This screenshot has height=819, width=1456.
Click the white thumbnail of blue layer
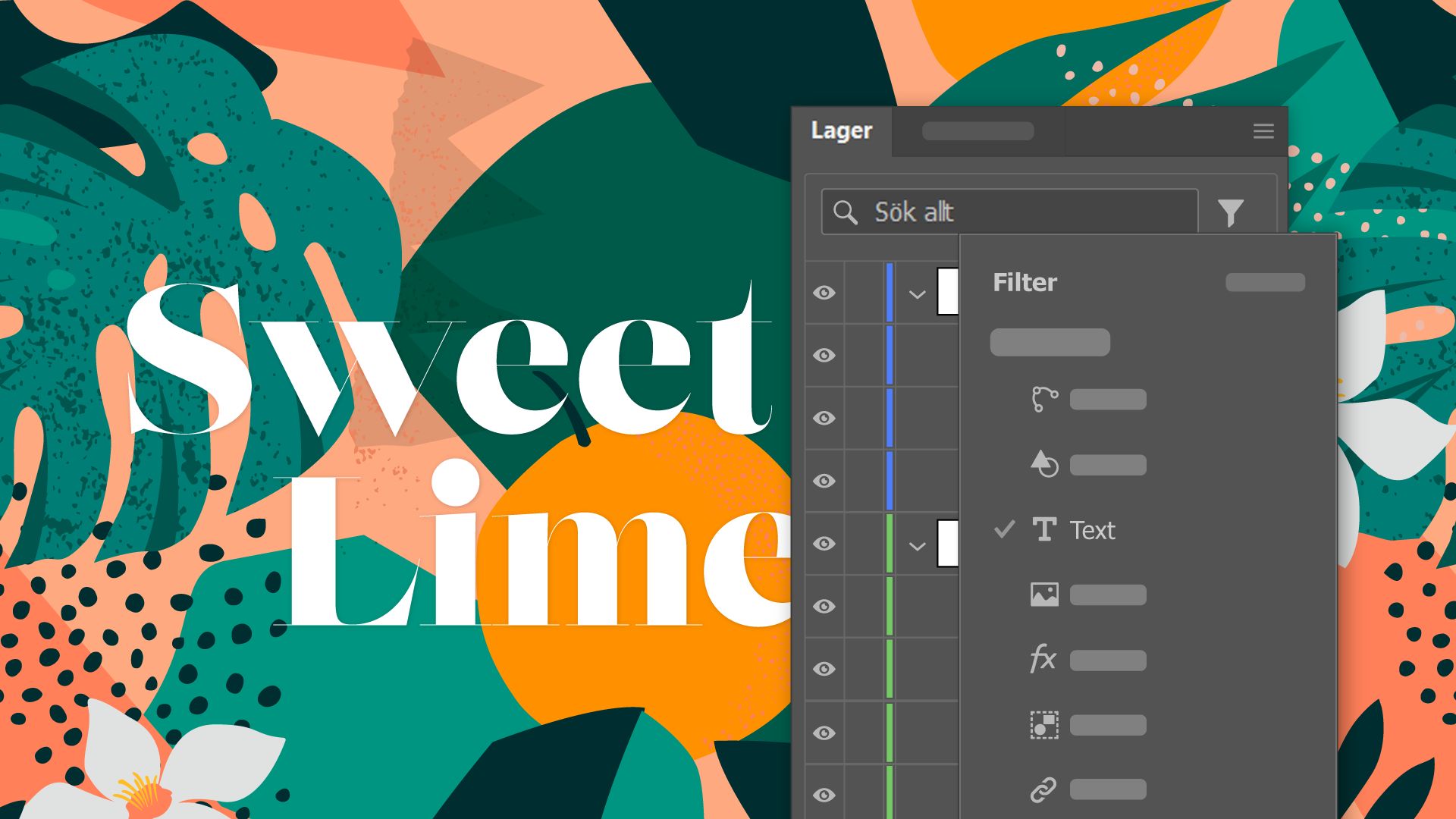[x=948, y=291]
